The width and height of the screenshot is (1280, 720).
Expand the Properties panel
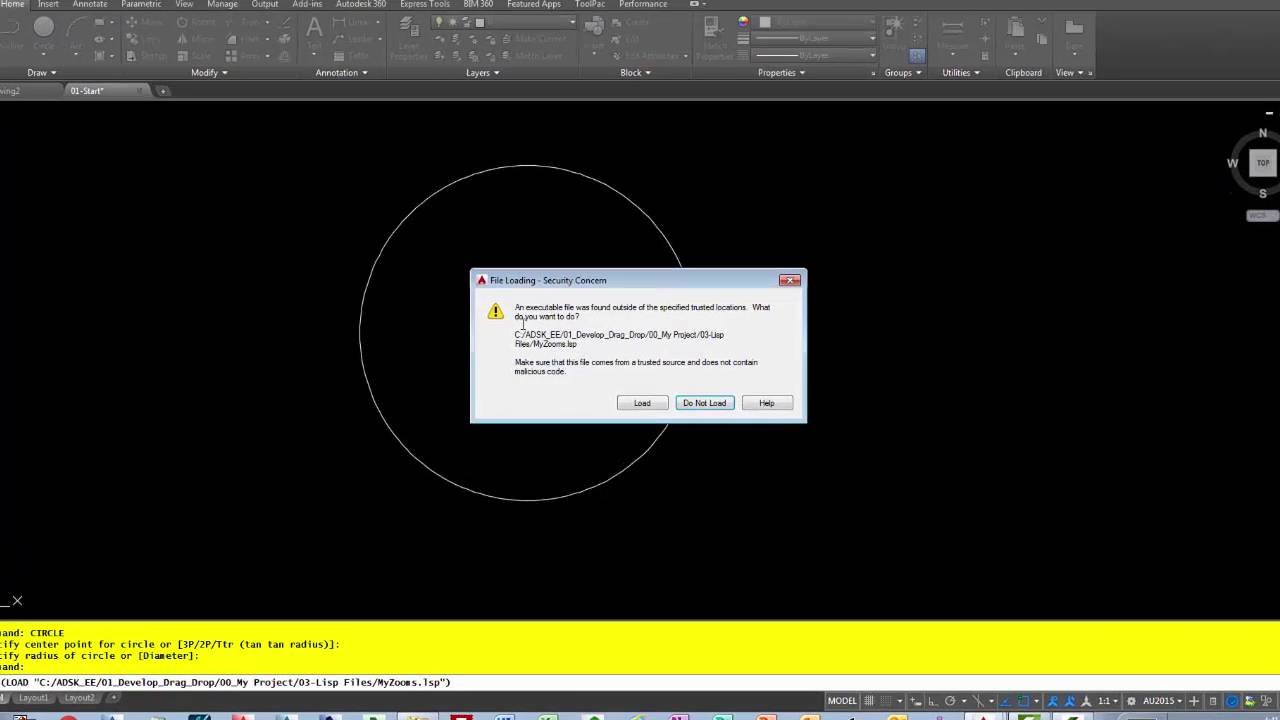[x=782, y=73]
